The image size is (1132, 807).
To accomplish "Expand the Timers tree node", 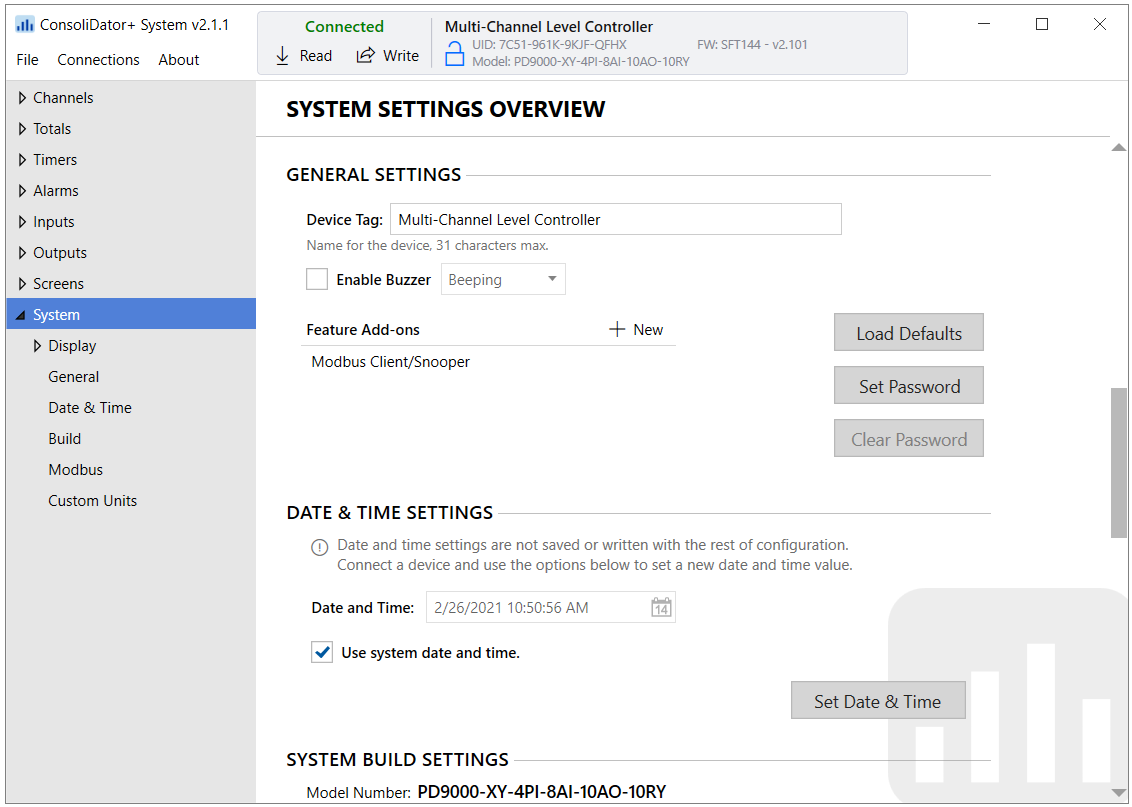I will 22,160.
